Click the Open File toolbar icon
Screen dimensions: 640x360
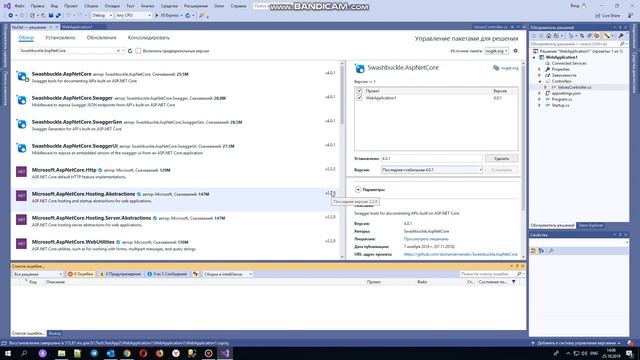pyautogui.click(x=42, y=16)
